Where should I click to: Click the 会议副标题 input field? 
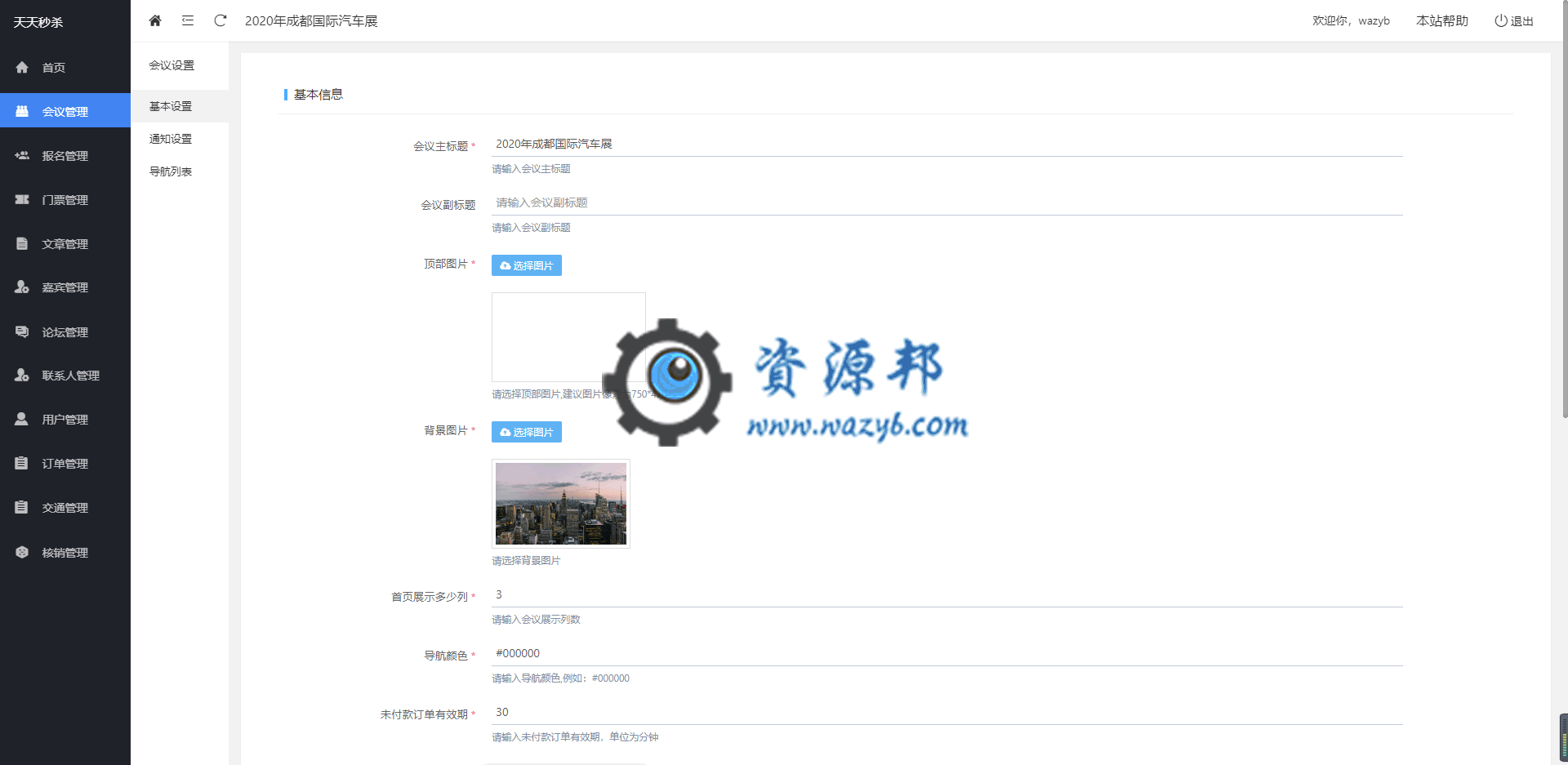947,202
